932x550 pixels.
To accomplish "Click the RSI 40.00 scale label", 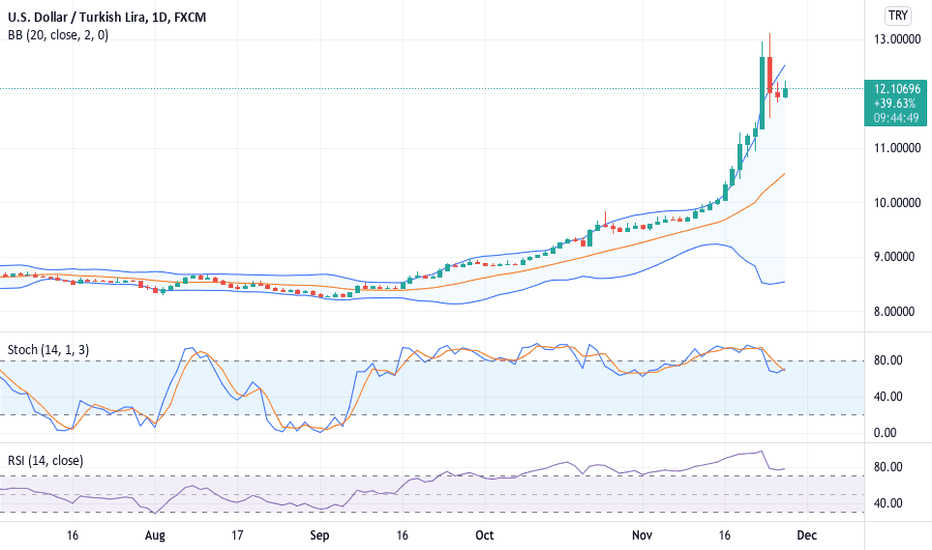I will pyautogui.click(x=889, y=503).
